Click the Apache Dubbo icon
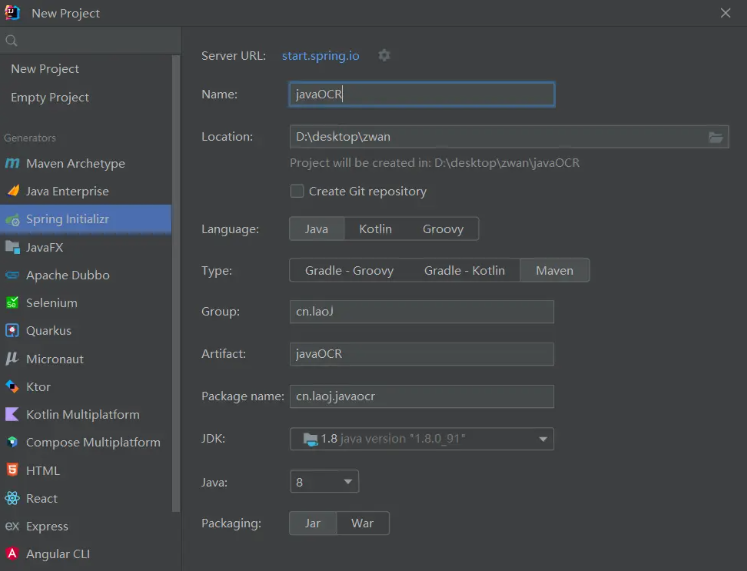This screenshot has height=571, width=747. [x=12, y=275]
